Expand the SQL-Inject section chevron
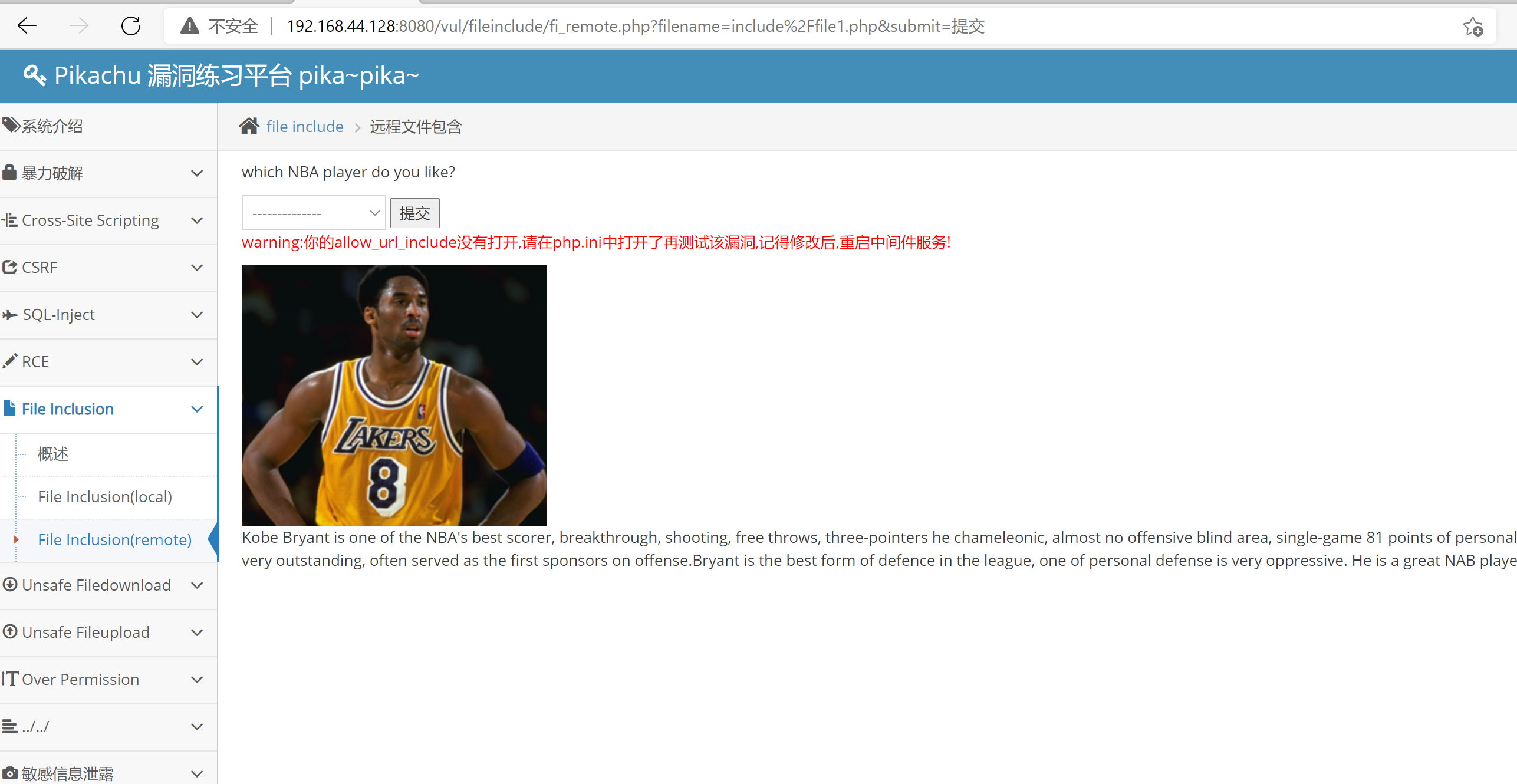 pyautogui.click(x=197, y=315)
